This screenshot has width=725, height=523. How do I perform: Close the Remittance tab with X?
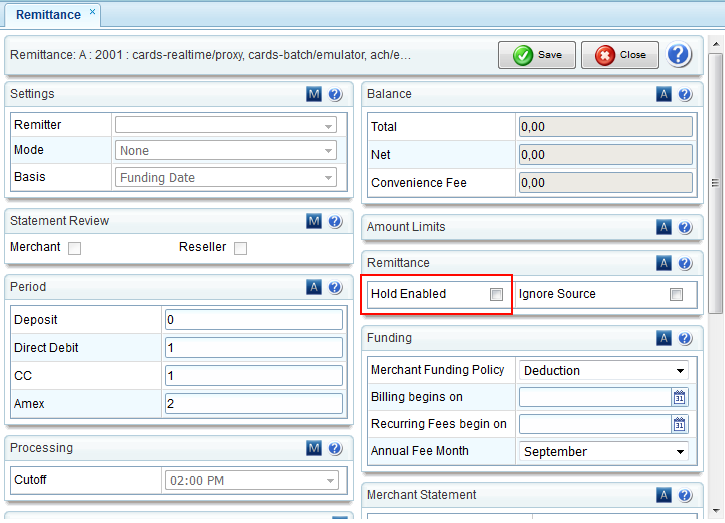[x=92, y=13]
